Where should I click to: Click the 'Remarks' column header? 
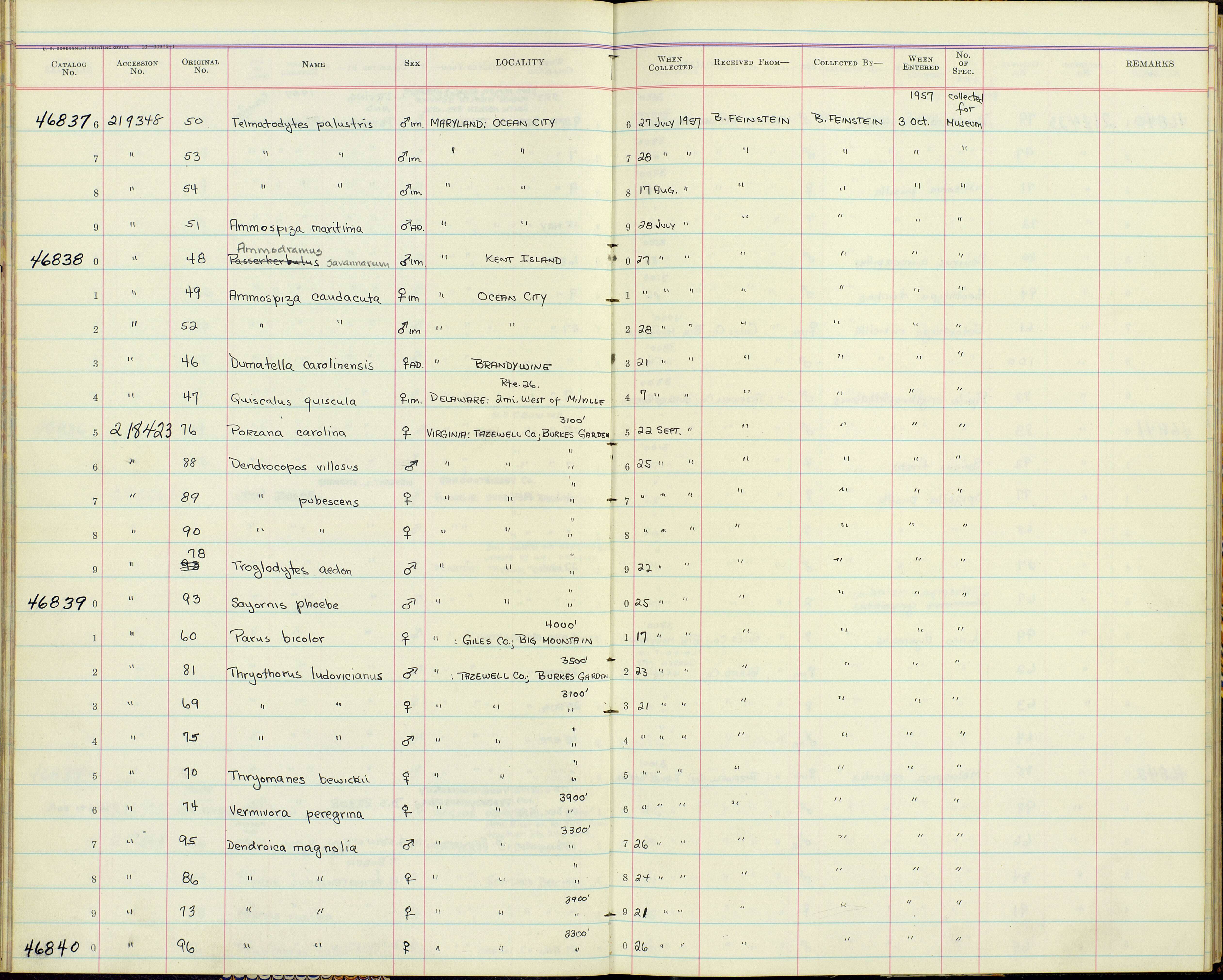[1150, 64]
